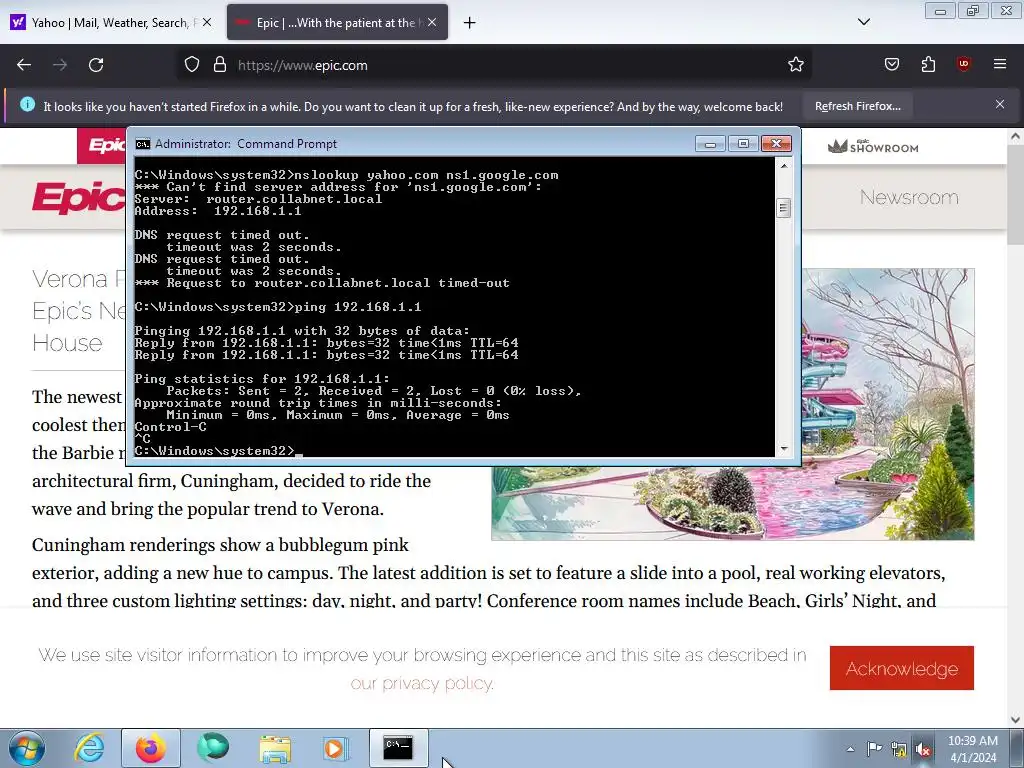Click the muted volume speaker tray icon
The width and height of the screenshot is (1024, 768).
[x=923, y=750]
